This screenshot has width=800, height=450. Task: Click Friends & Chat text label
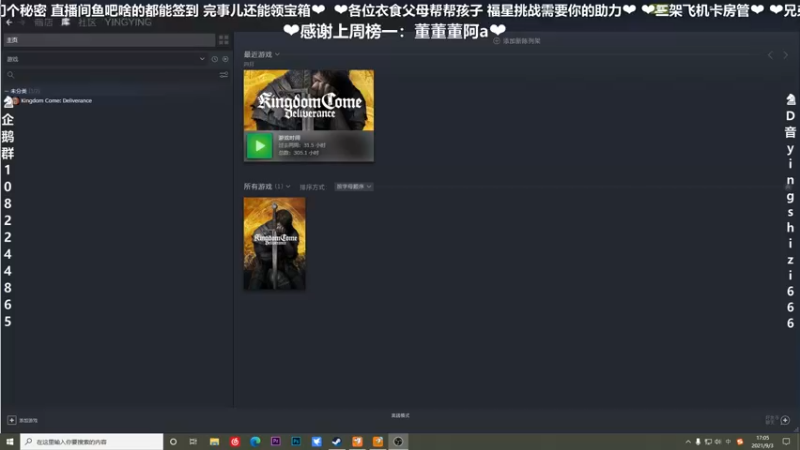tap(771, 419)
